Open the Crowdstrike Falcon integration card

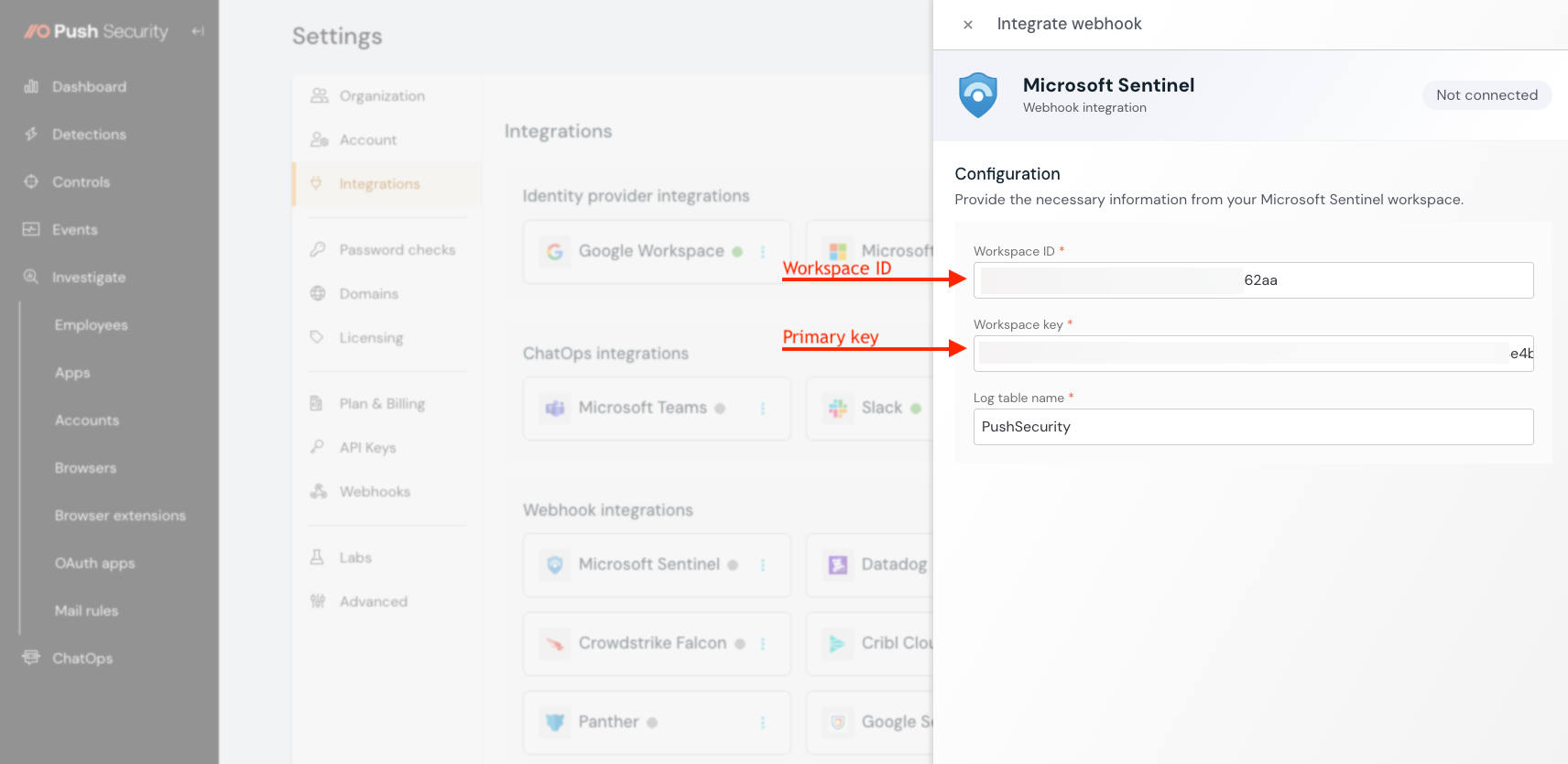coord(657,644)
